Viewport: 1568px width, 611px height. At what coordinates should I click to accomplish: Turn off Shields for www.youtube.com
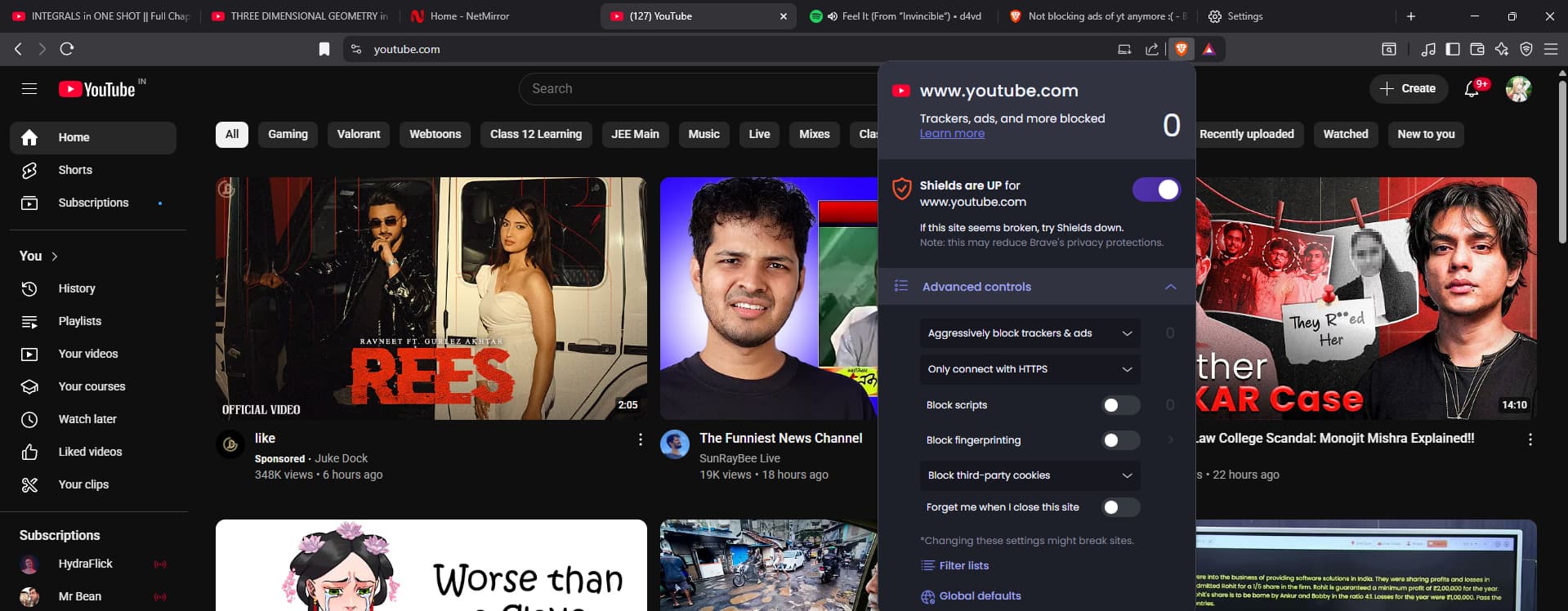pyautogui.click(x=1156, y=190)
